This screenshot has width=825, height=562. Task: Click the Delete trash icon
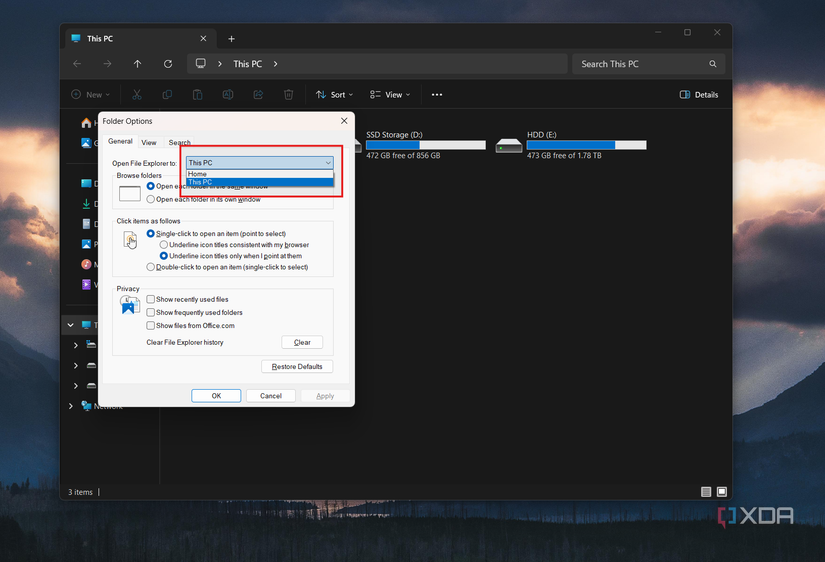(x=288, y=95)
